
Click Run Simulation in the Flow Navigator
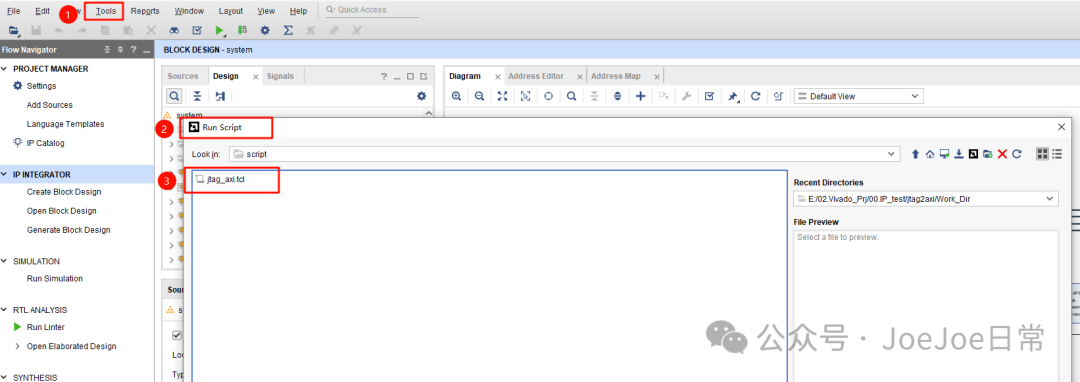tap(54, 279)
